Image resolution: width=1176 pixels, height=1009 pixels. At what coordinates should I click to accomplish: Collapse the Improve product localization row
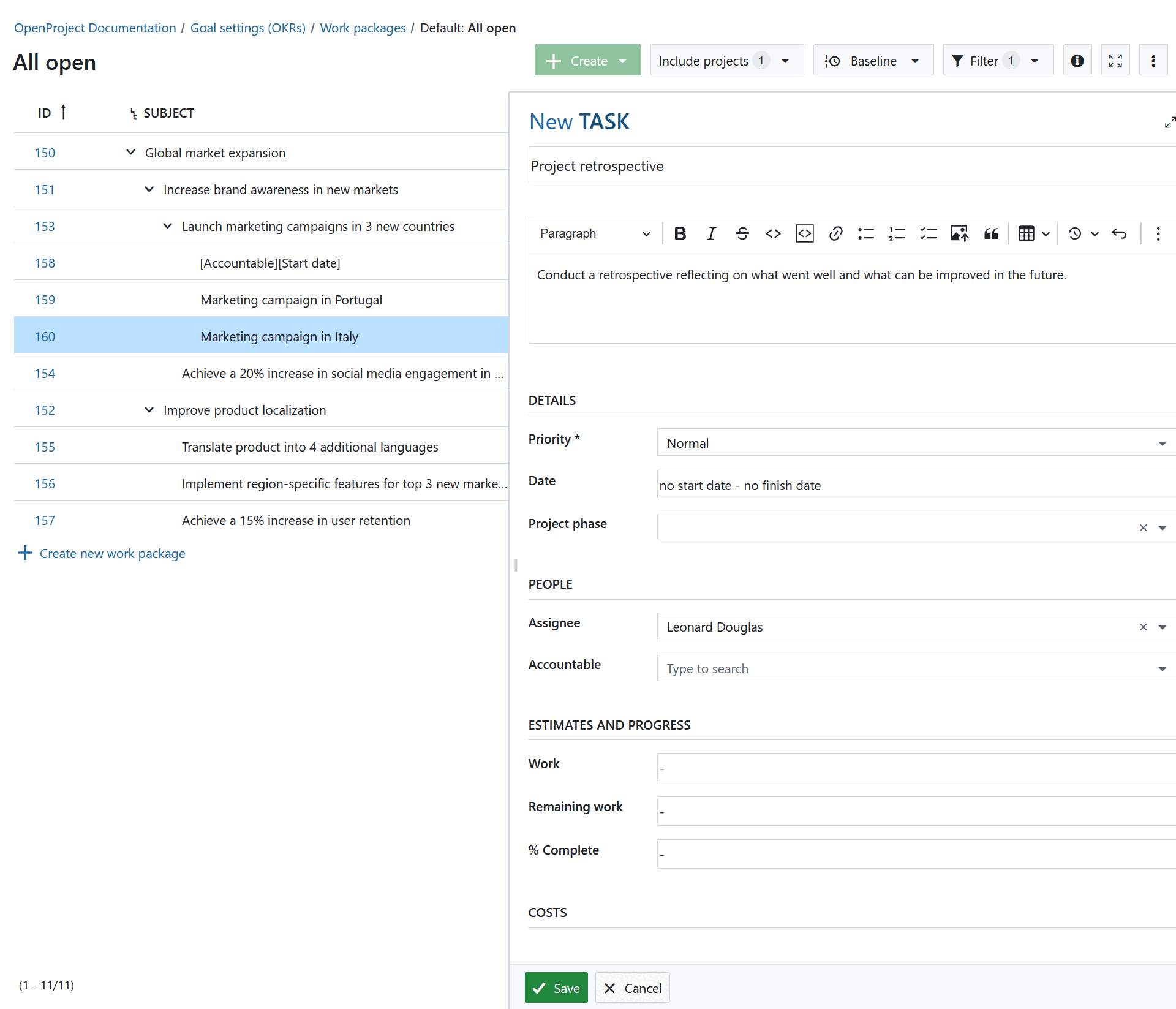[x=149, y=409]
